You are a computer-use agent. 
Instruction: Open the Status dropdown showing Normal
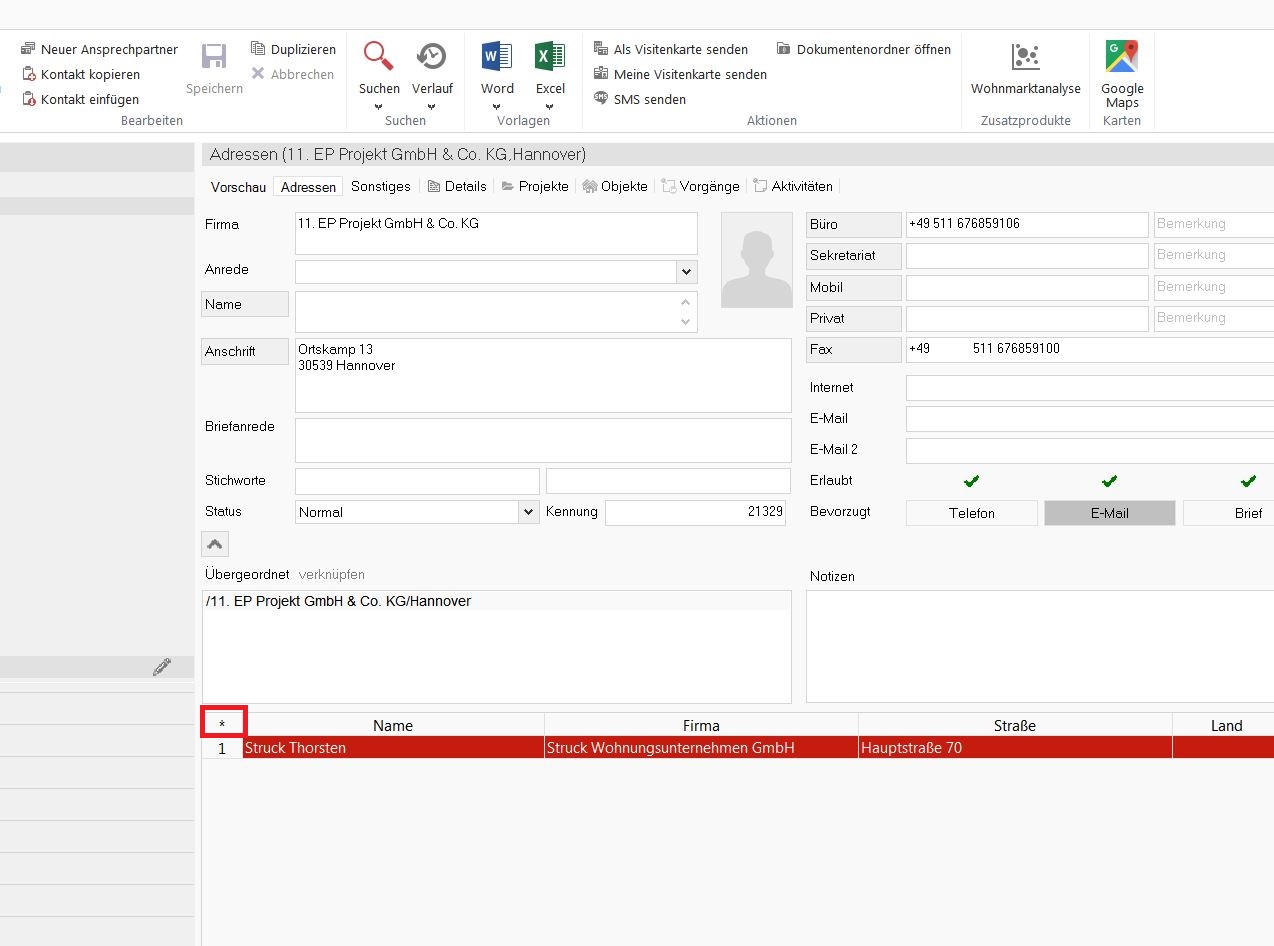tap(528, 512)
